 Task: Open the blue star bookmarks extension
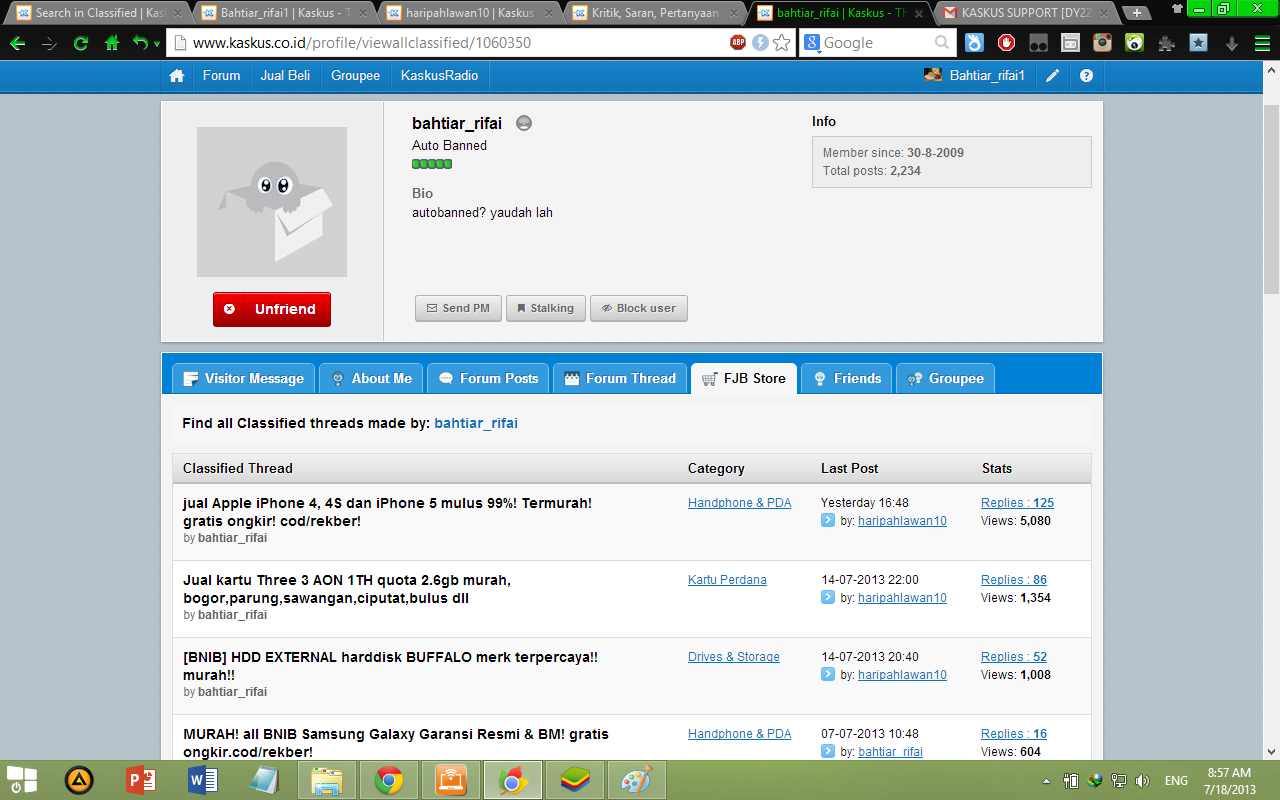tap(1198, 43)
